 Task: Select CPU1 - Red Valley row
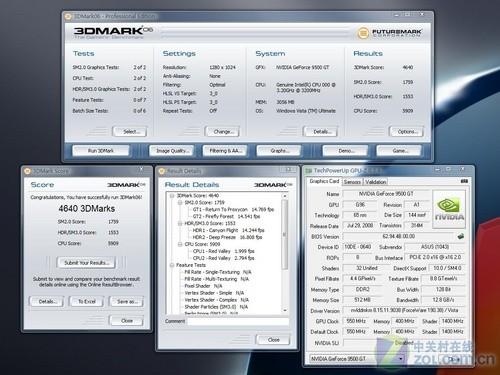(x=224, y=251)
